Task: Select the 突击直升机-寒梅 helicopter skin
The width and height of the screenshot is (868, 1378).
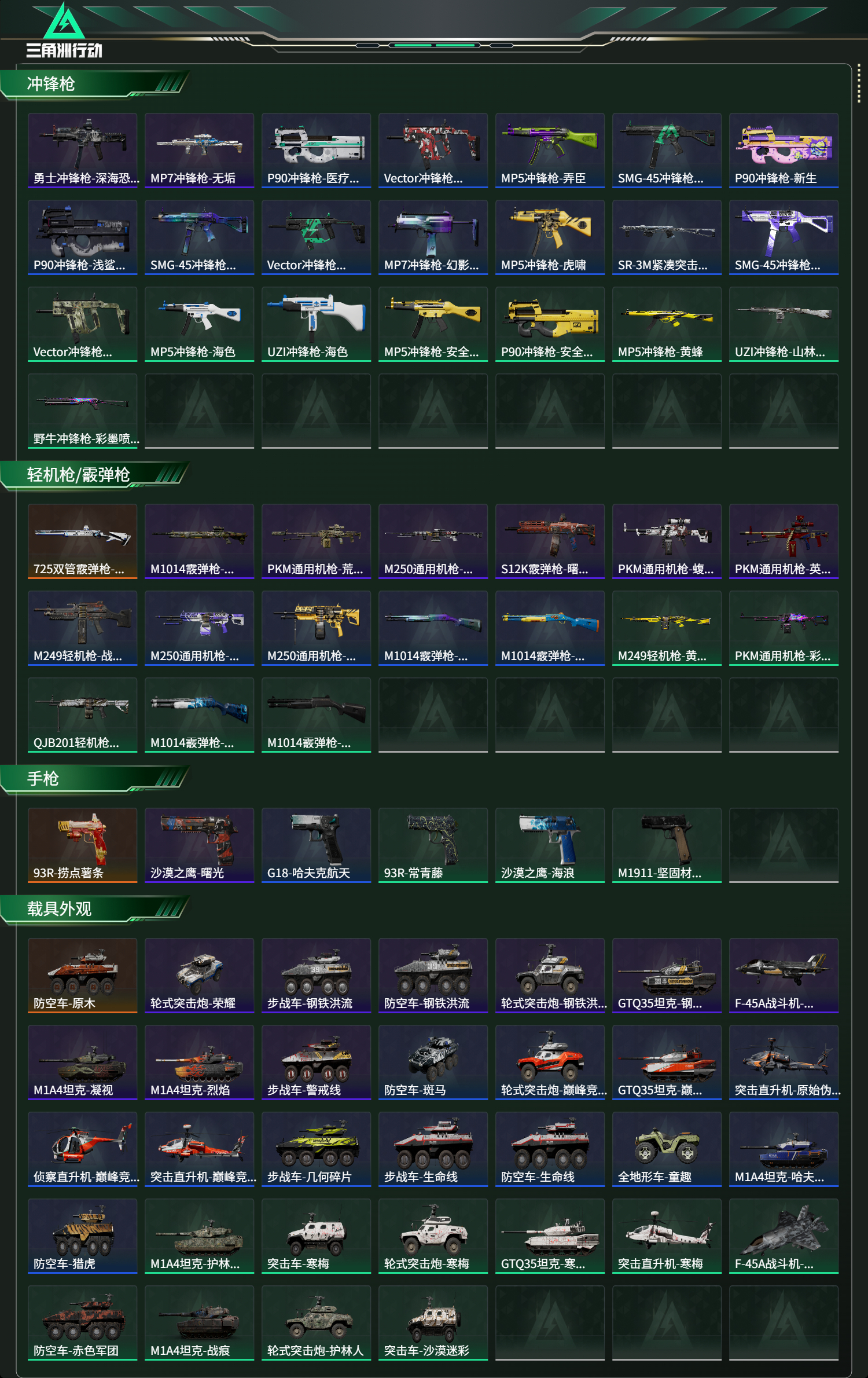Action: (x=667, y=1236)
